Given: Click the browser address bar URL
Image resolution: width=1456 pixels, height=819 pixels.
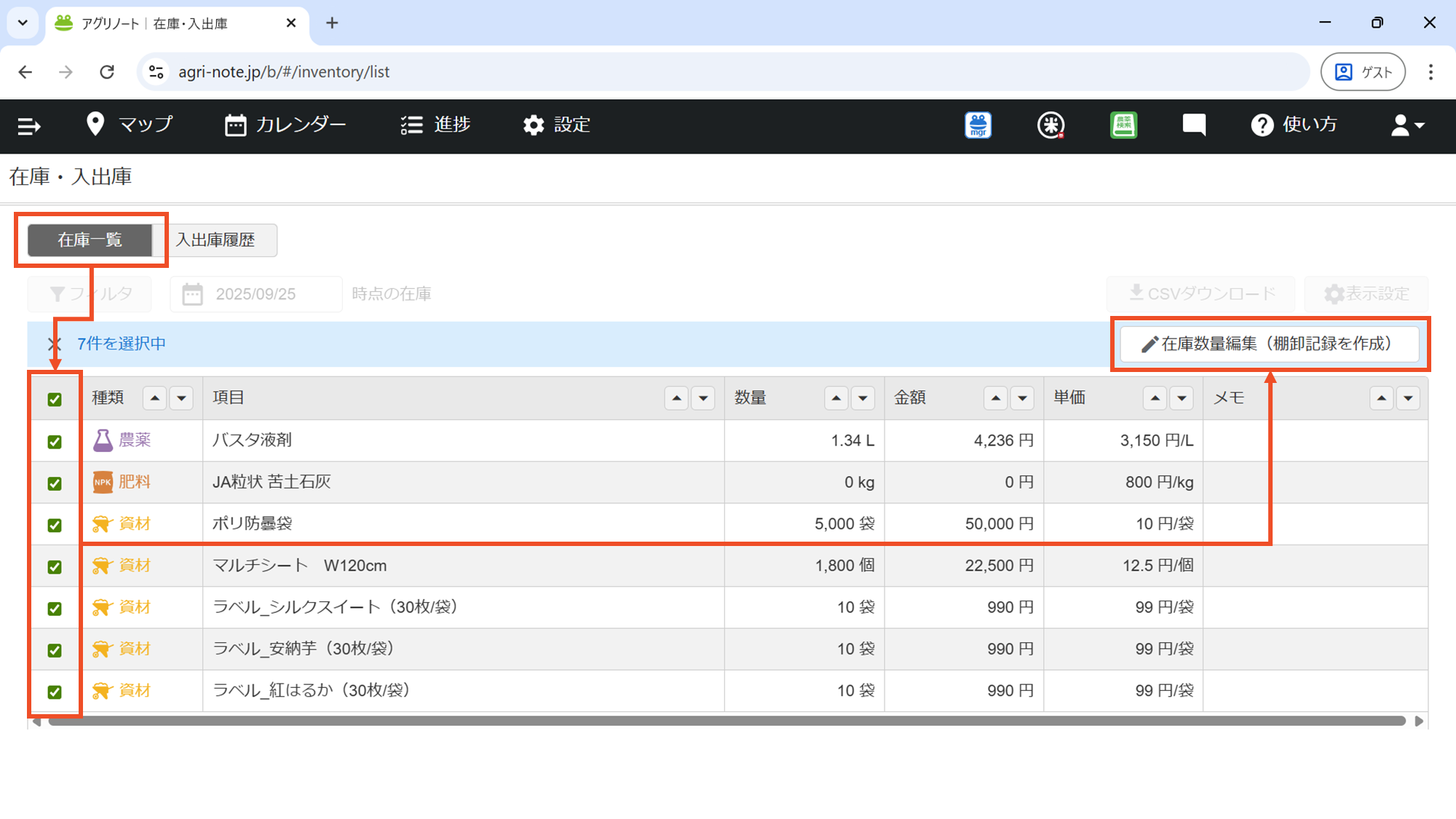Looking at the screenshot, I should click(x=284, y=72).
